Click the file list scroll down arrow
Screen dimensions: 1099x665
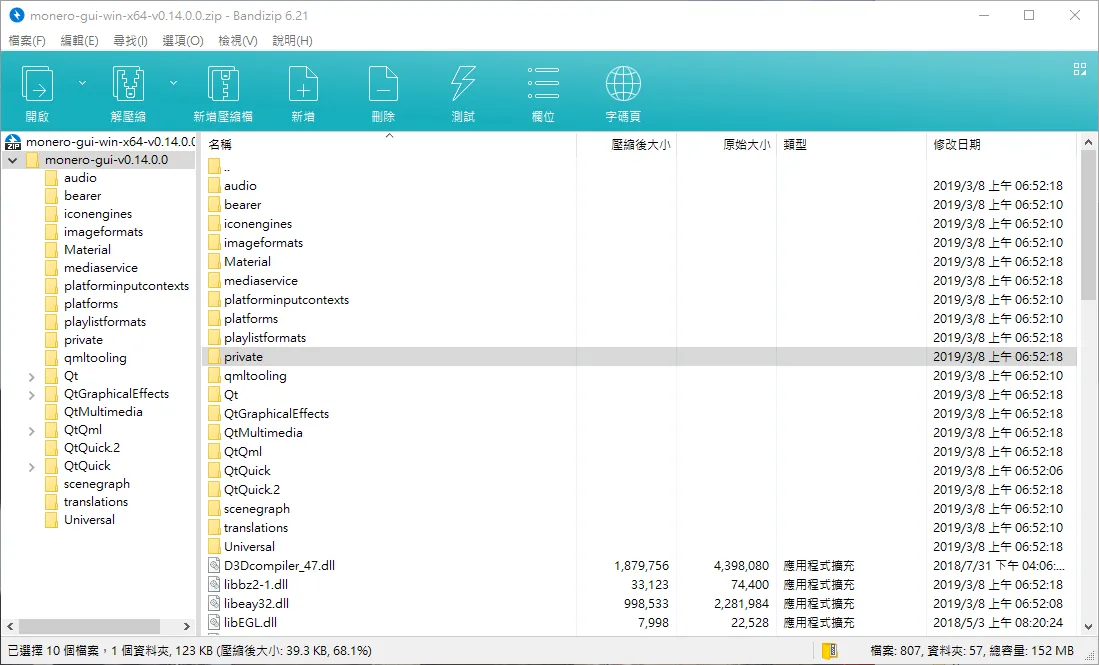[1088, 627]
